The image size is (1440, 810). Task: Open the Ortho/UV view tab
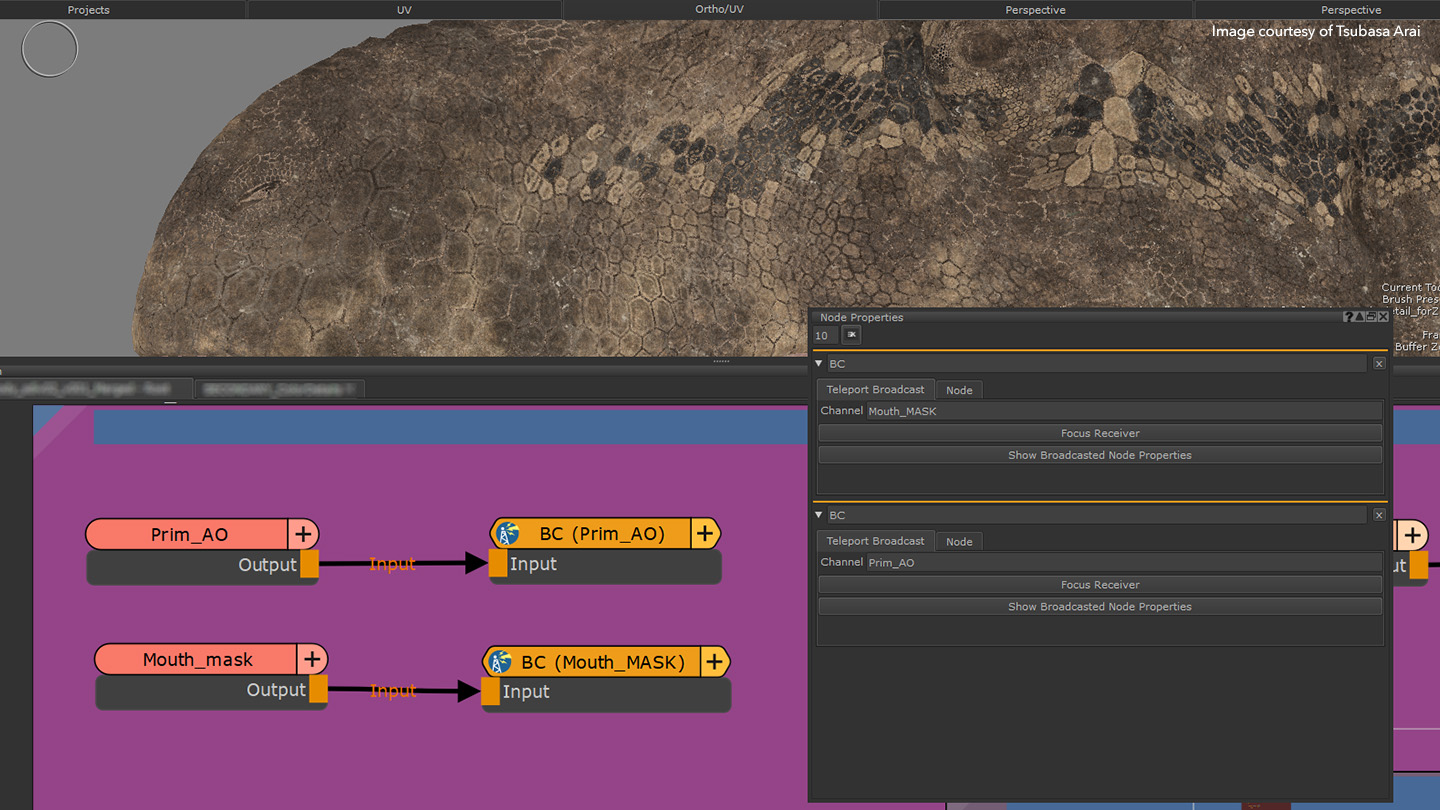(x=719, y=10)
